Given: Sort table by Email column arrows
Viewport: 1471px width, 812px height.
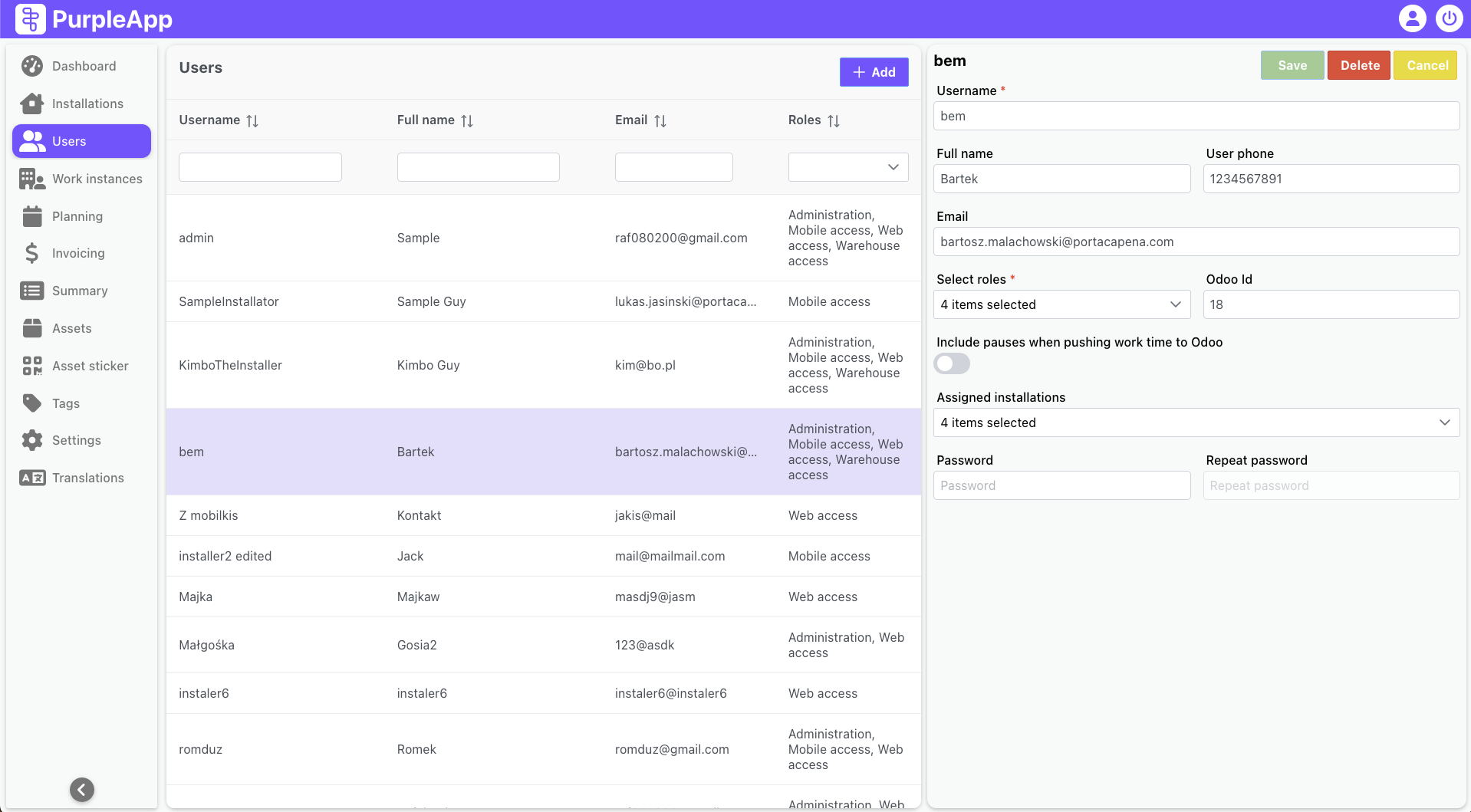Looking at the screenshot, I should (660, 120).
